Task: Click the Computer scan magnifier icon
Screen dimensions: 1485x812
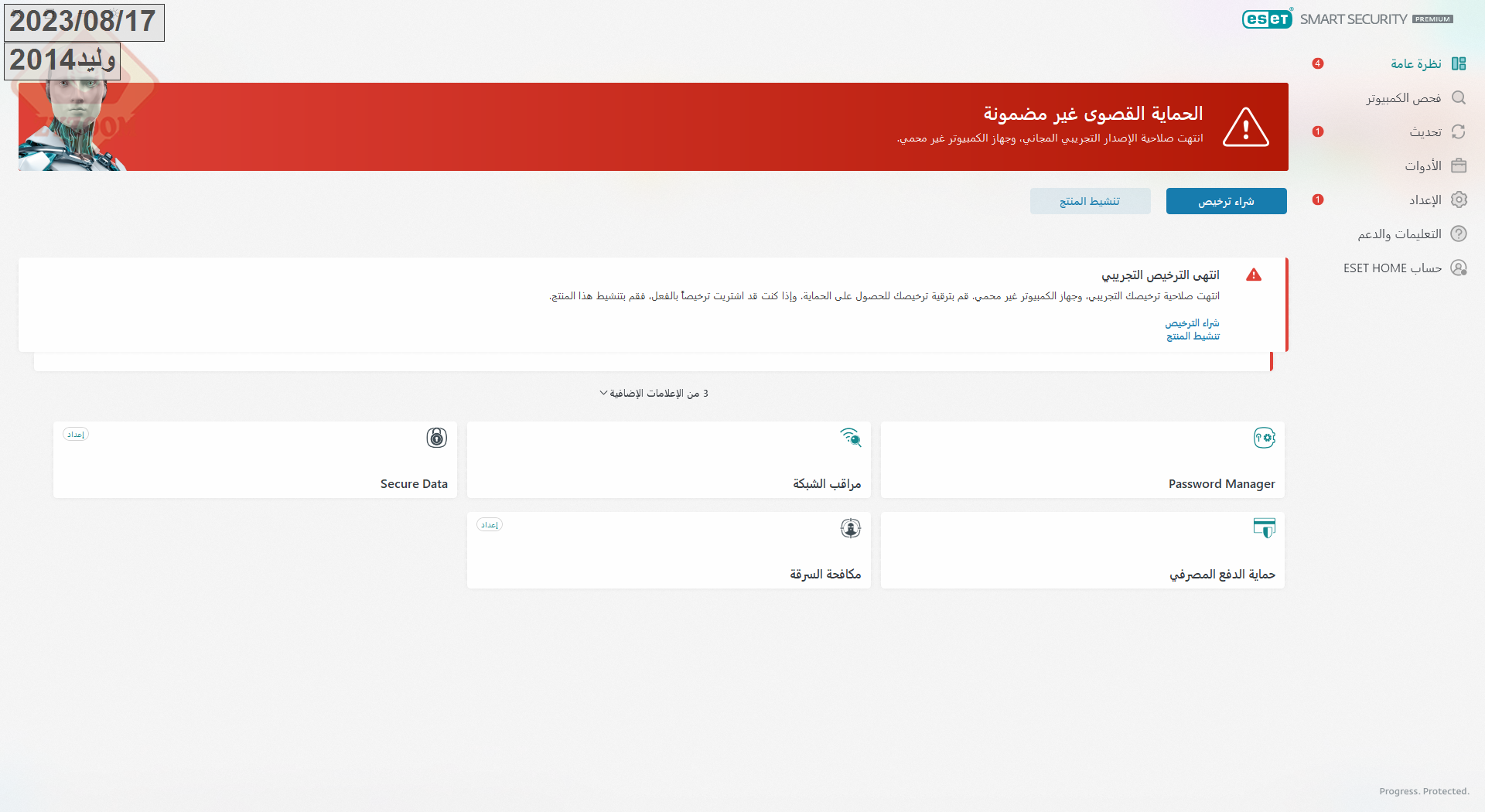Action: [1459, 97]
